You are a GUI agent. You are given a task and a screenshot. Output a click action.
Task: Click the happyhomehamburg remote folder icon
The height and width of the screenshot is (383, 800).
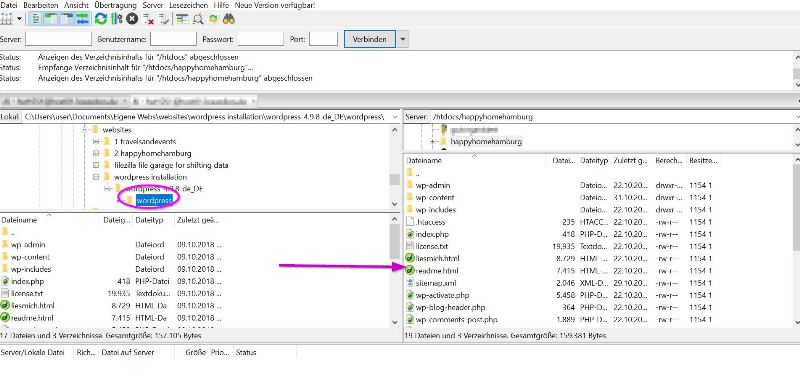click(x=443, y=141)
